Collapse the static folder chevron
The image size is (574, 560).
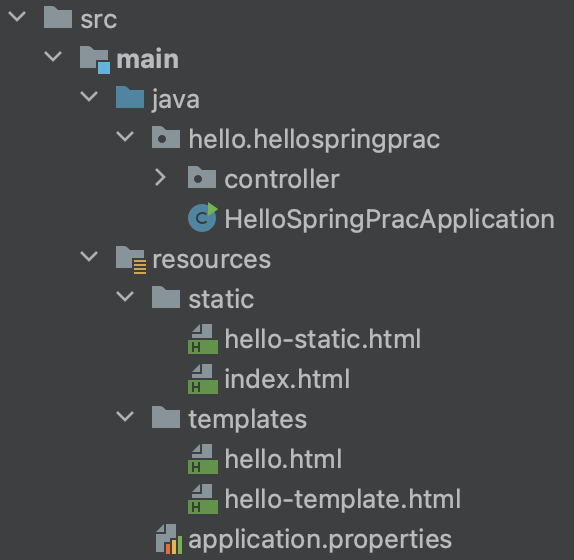[125, 297]
